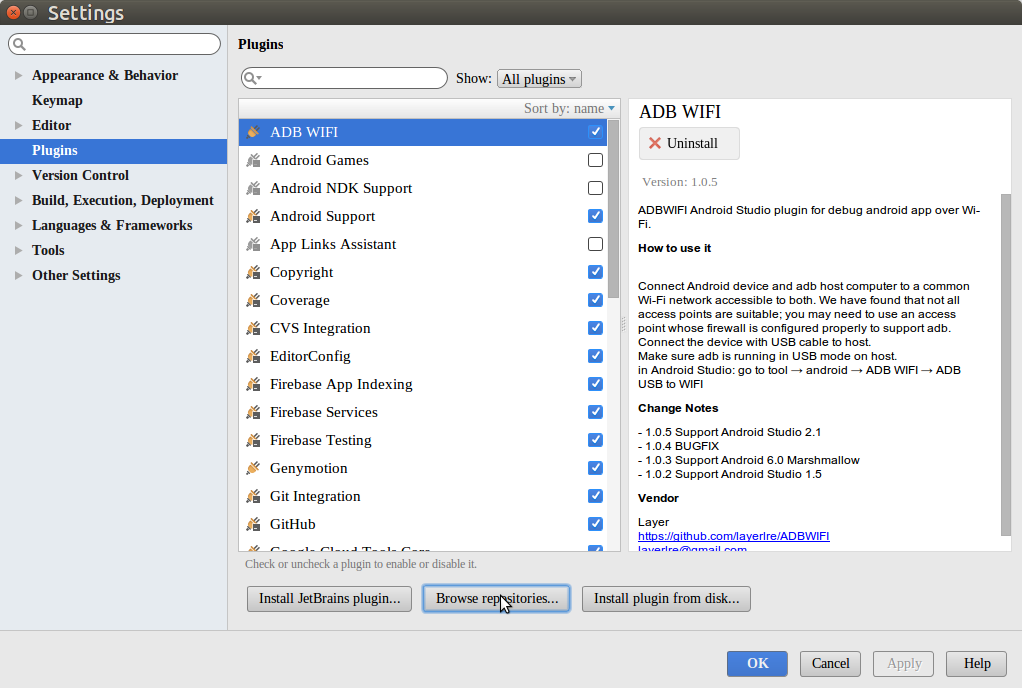Expand Languages & Frameworks arrow
Viewport: 1022px width, 688px height.
(18, 225)
